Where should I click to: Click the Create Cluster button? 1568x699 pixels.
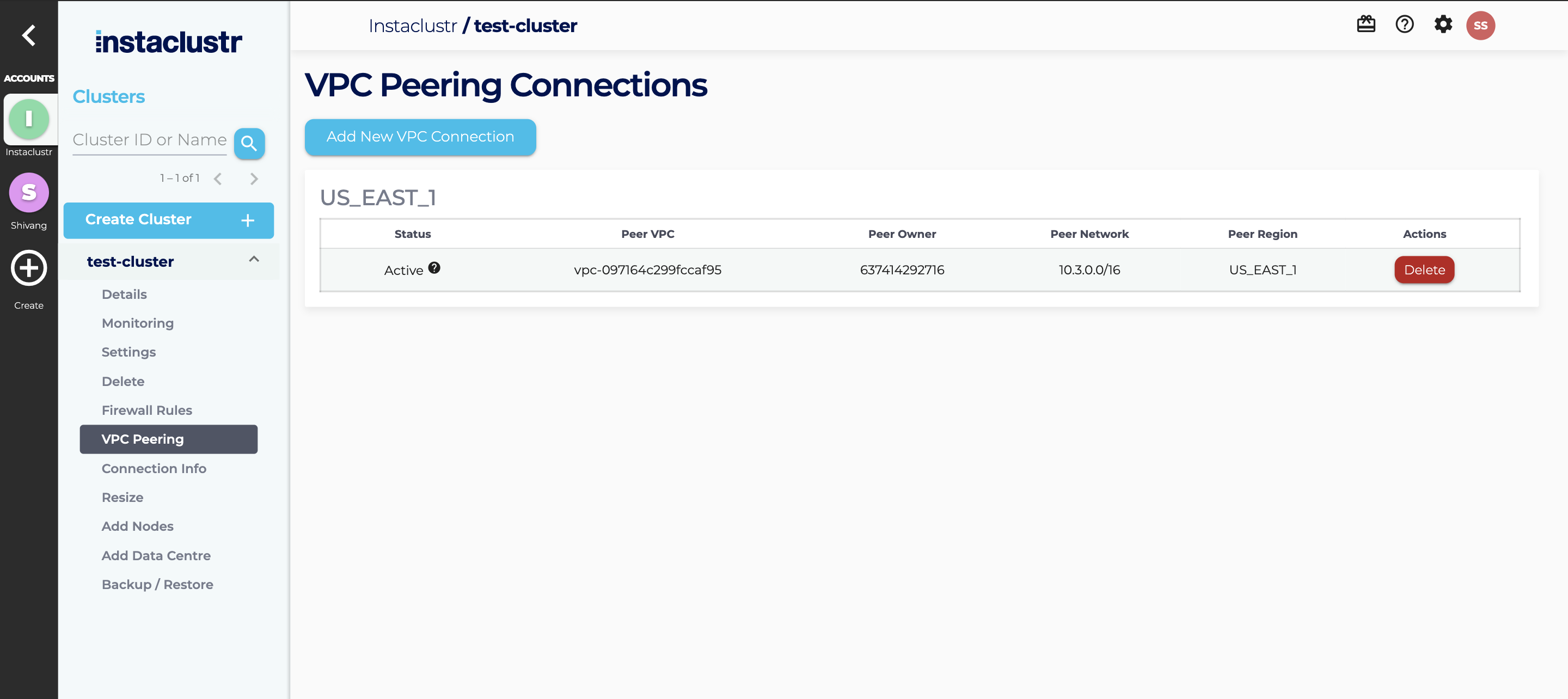(x=169, y=220)
